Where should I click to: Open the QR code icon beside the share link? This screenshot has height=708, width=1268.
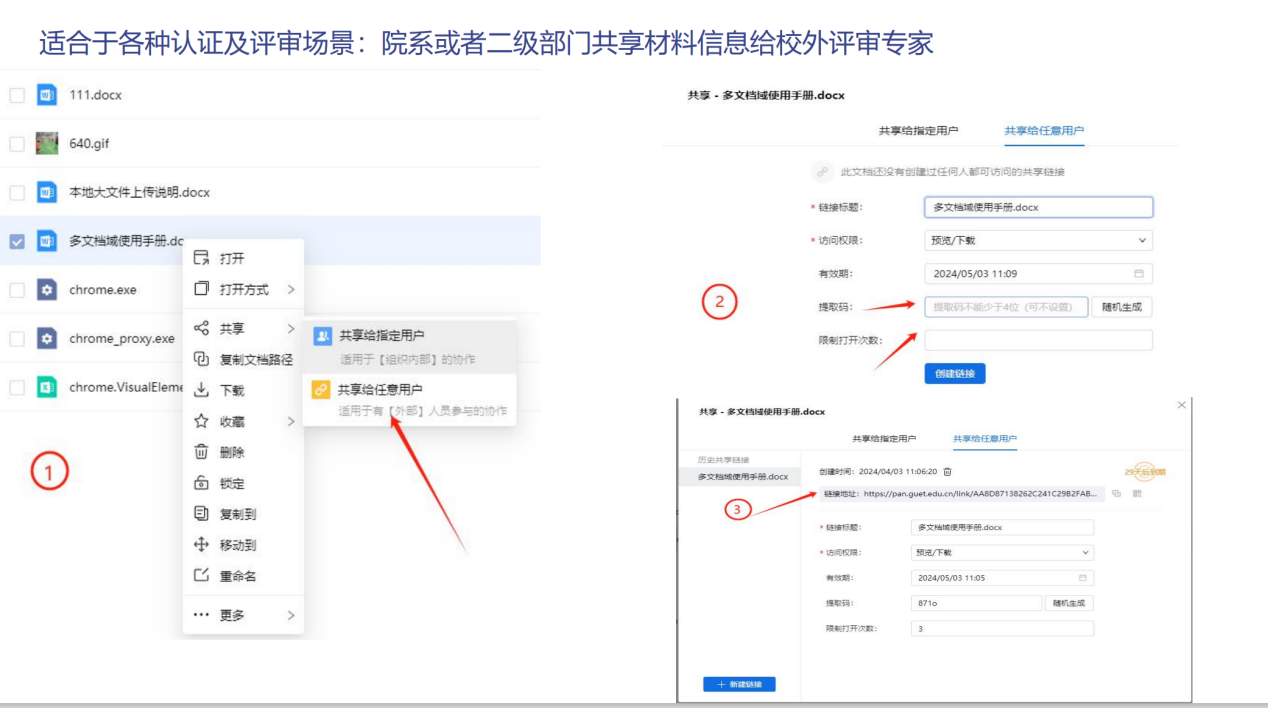tap(1137, 494)
